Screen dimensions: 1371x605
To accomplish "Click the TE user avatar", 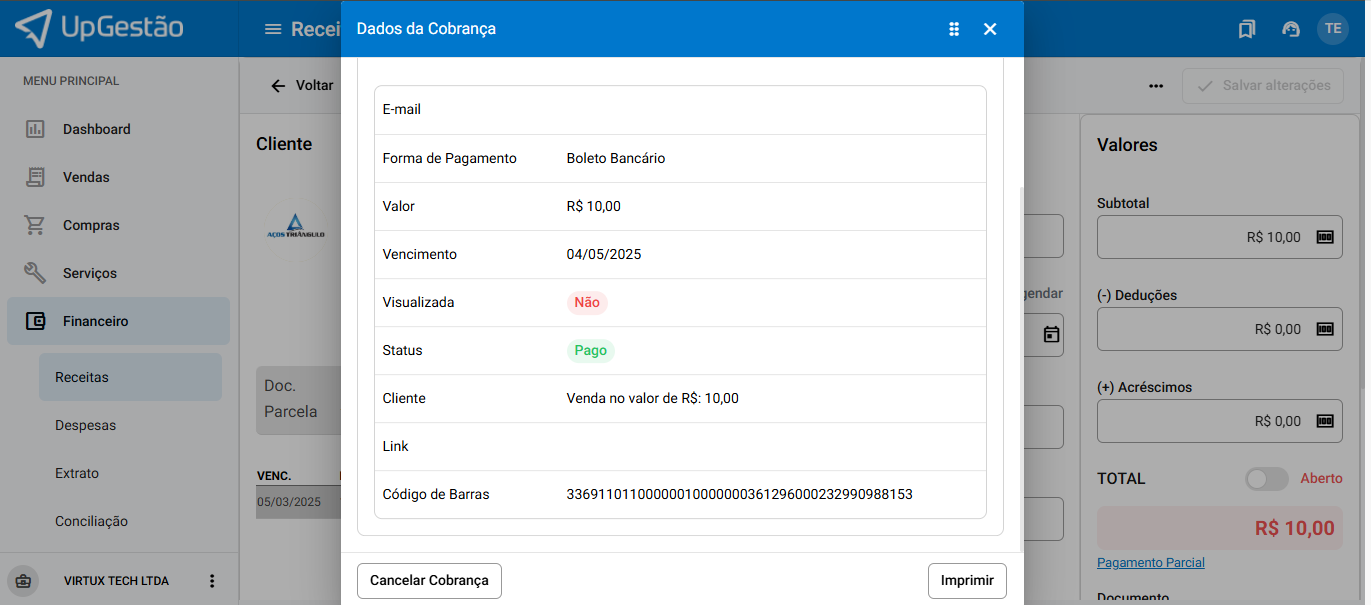I will 1333,29.
